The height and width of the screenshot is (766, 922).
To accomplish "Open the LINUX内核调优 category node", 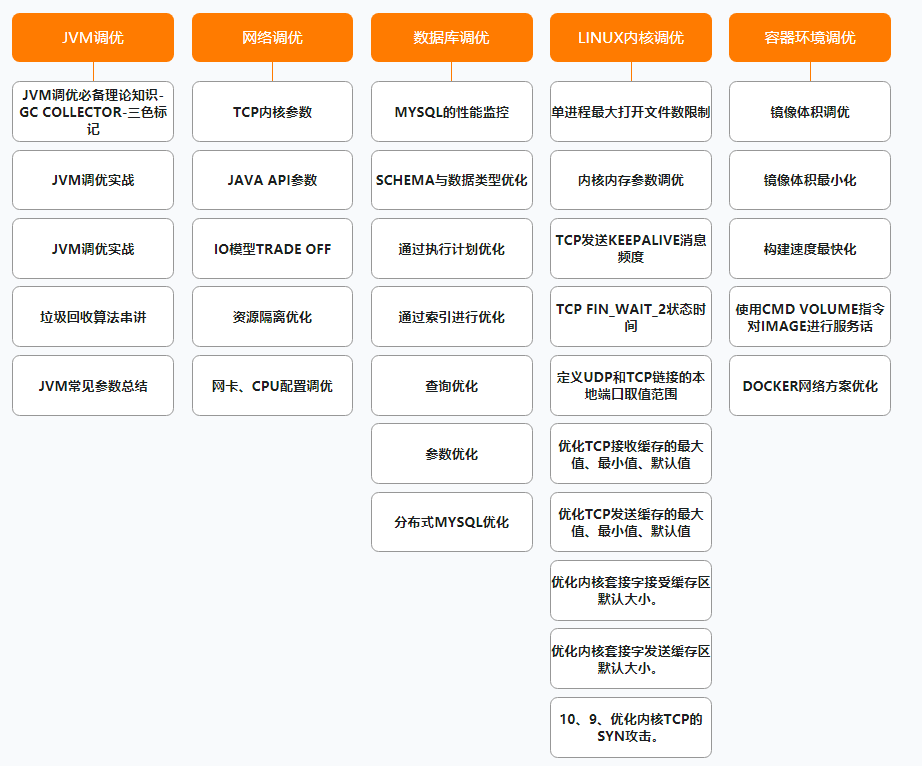I will coord(630,37).
